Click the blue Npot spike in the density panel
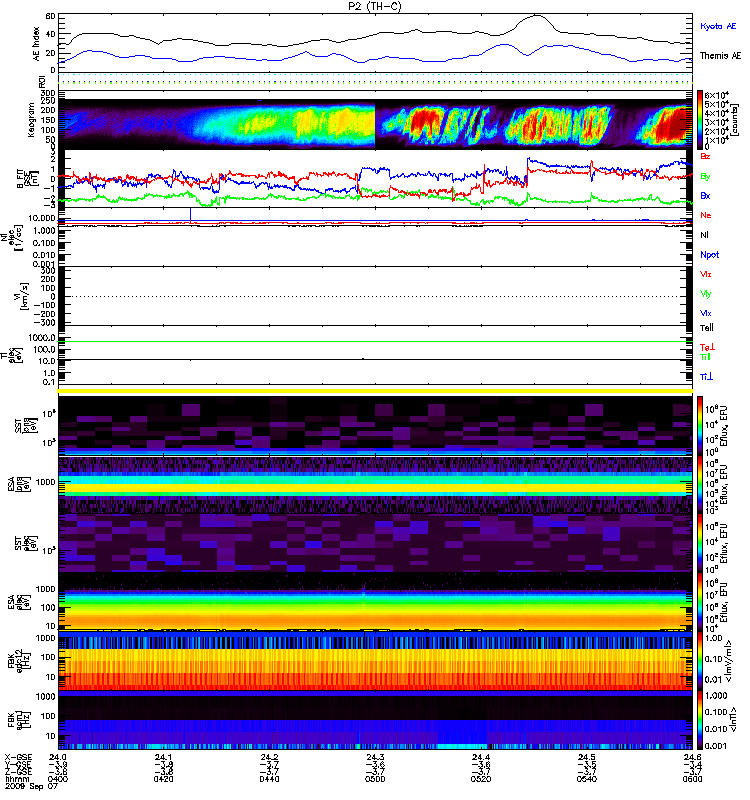The height and width of the screenshot is (800, 750). 191,214
